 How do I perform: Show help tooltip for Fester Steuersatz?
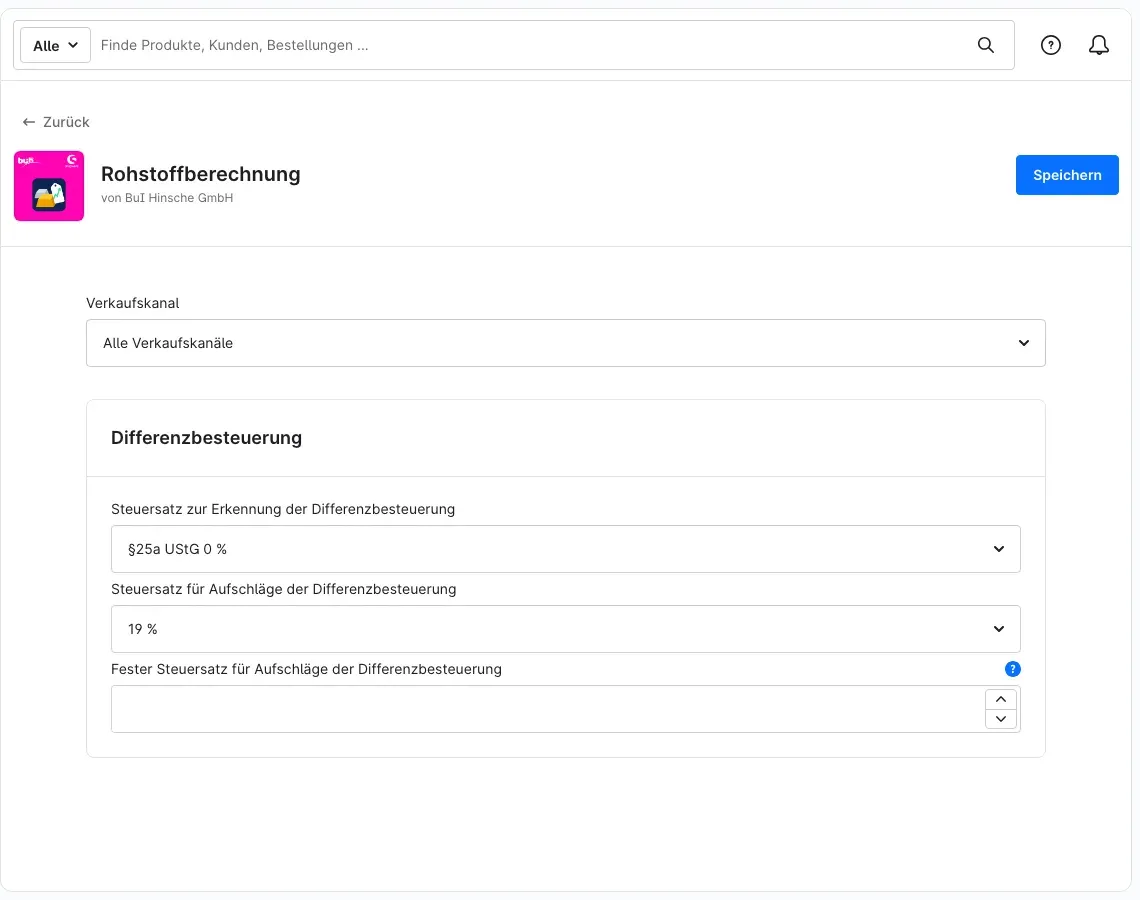(1012, 669)
